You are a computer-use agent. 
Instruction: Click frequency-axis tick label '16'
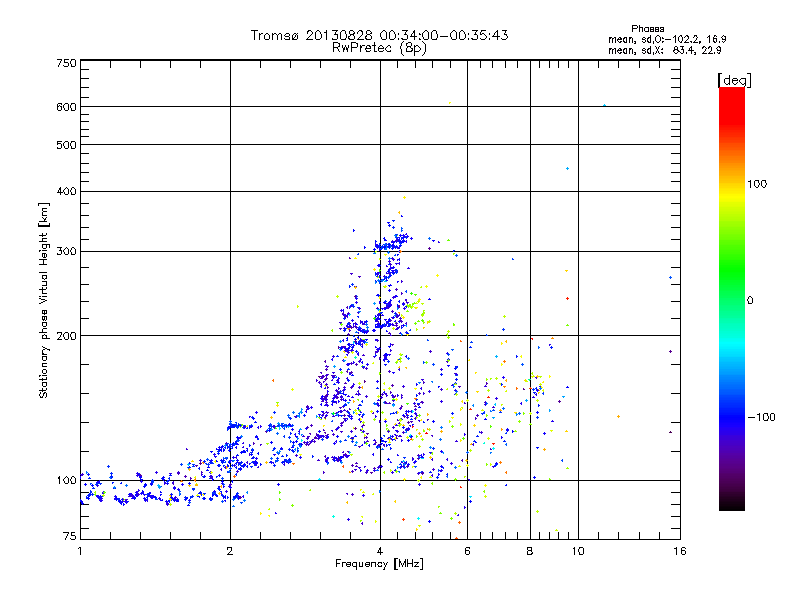point(680,551)
